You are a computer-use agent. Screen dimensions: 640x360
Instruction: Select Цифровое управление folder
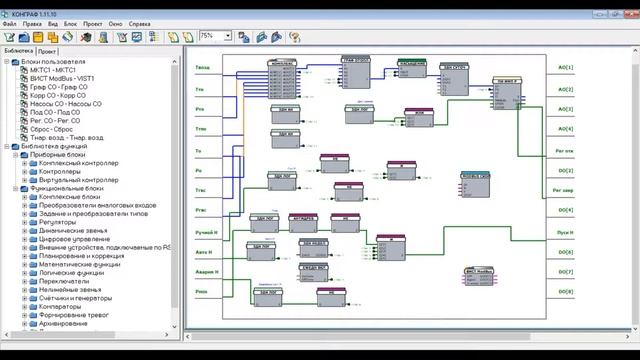74,239
